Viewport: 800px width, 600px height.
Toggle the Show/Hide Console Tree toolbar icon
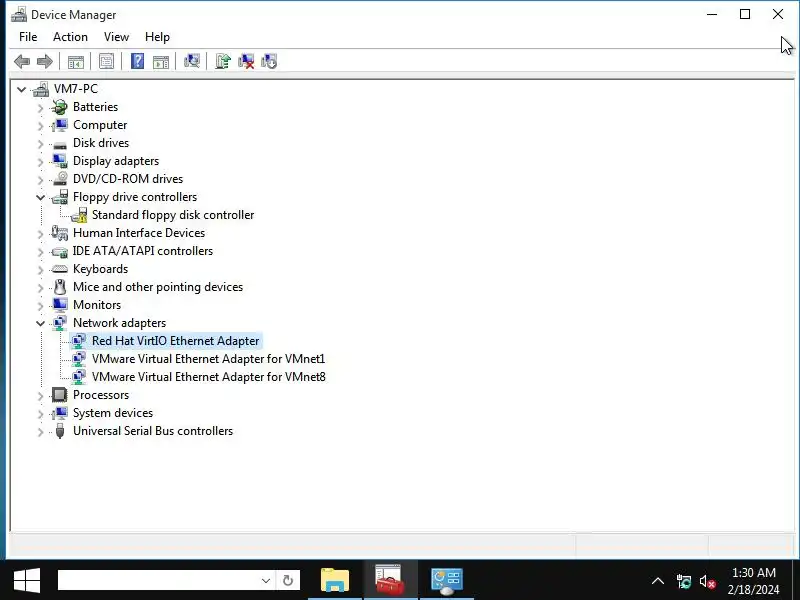[x=76, y=62]
